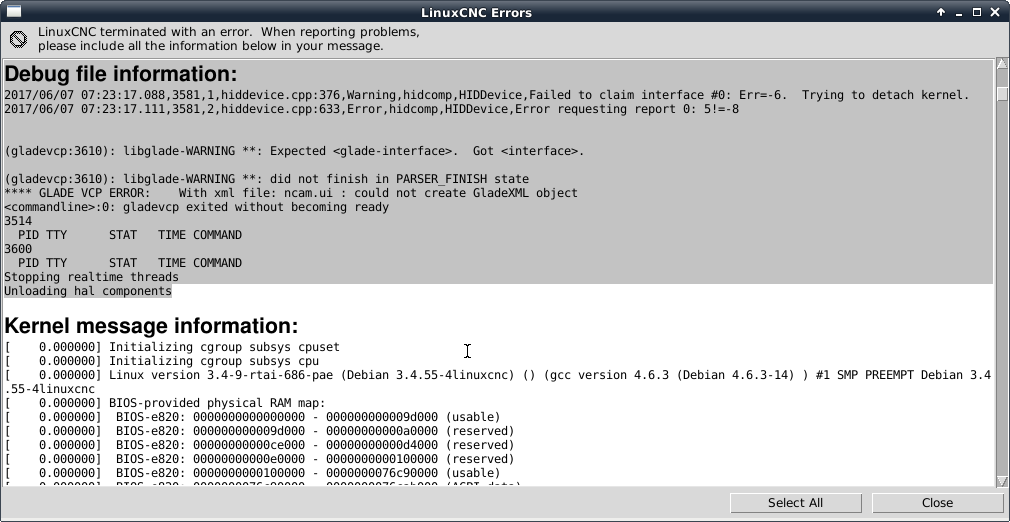Click BIOS-e820 line starting '00000000000e0000'
Viewport: 1010px width, 522px height.
(260, 459)
